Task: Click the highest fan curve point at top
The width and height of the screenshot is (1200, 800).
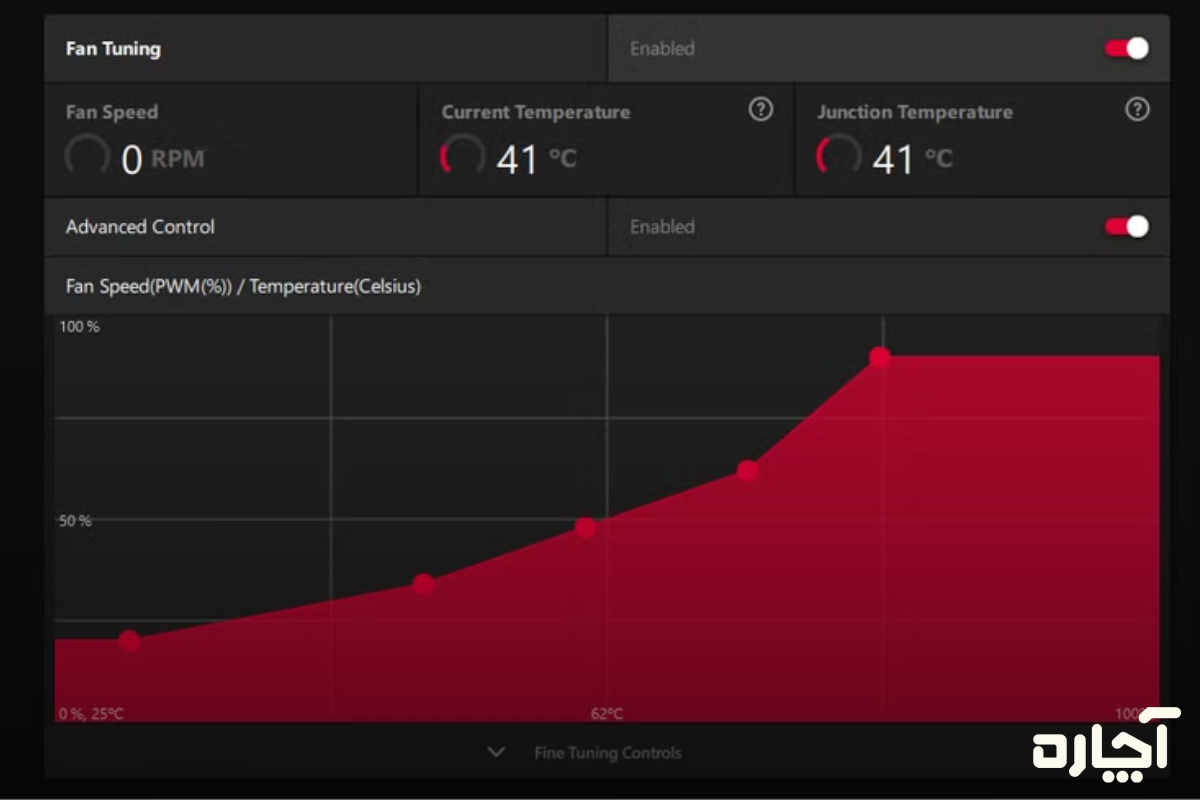Action: [x=880, y=357]
